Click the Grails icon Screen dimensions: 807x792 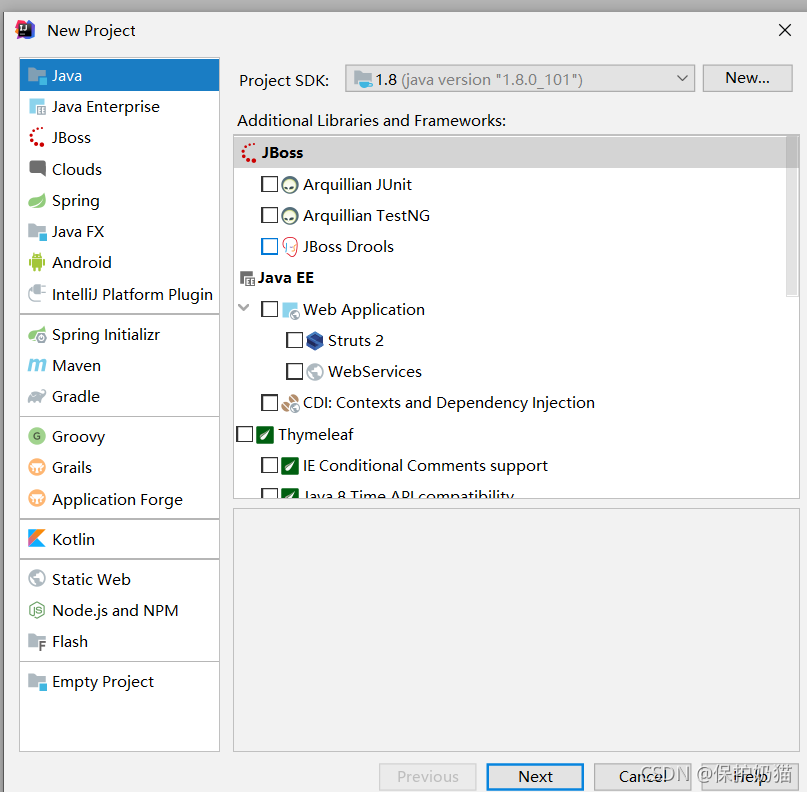[37, 467]
